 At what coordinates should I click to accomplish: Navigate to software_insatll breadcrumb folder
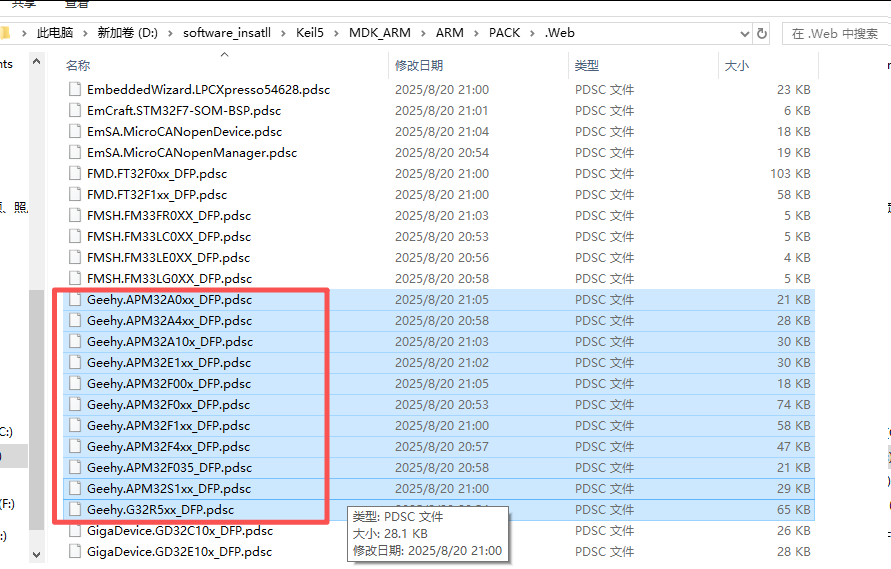pos(227,33)
